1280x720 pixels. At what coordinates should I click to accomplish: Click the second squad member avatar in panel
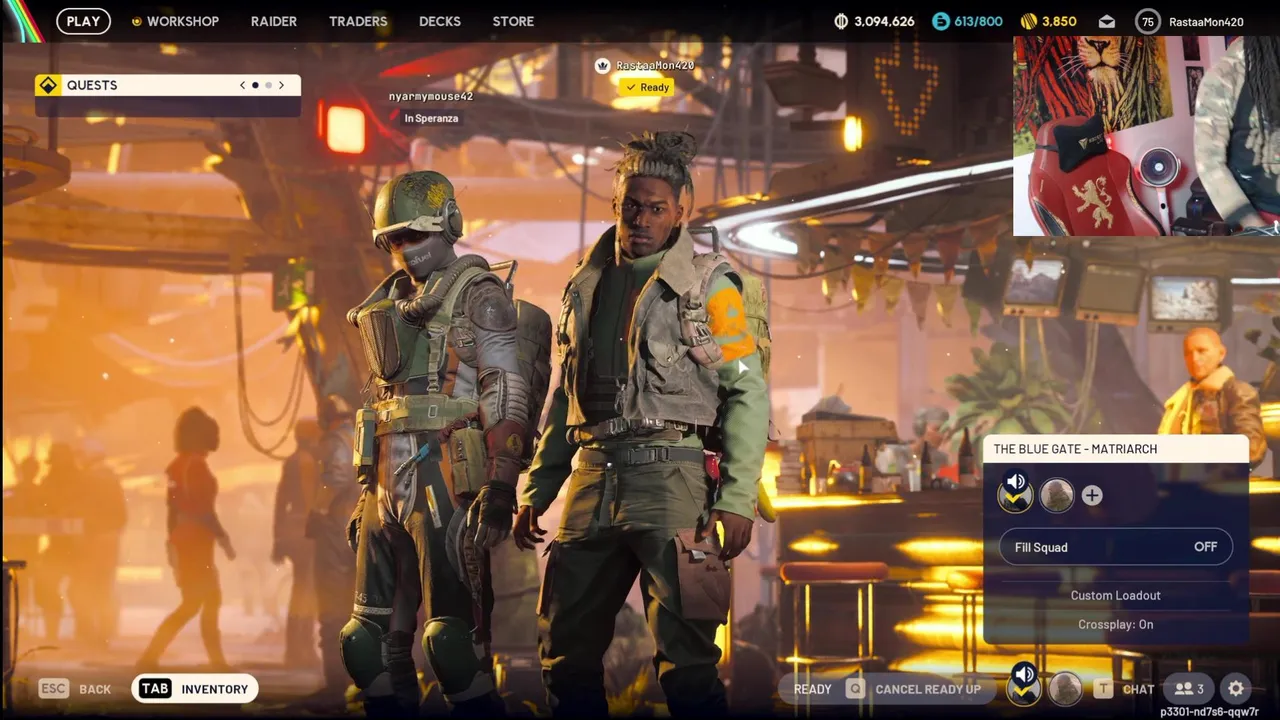1057,495
